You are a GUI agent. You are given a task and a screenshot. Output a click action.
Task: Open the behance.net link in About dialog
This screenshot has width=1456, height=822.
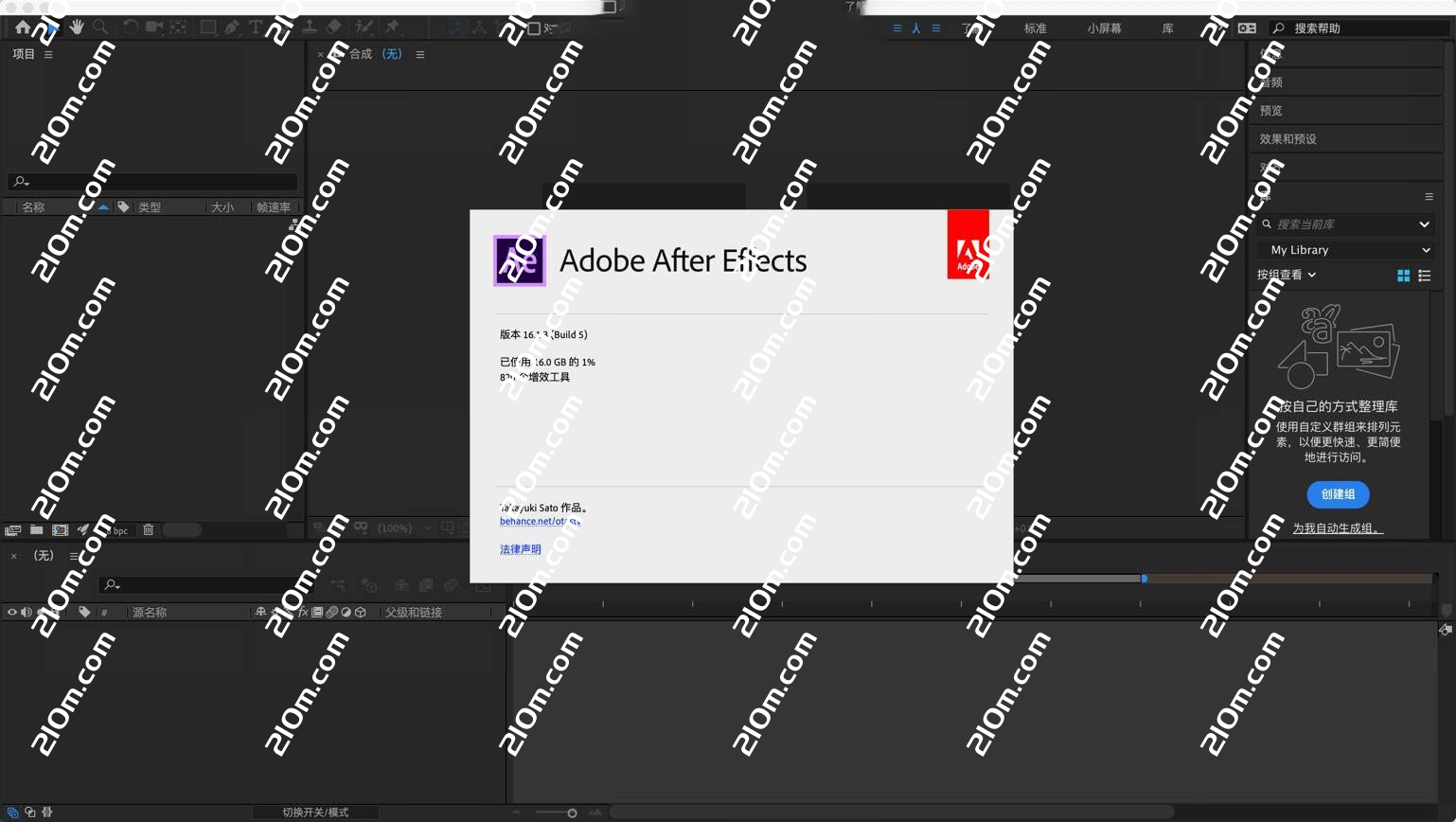pos(540,521)
